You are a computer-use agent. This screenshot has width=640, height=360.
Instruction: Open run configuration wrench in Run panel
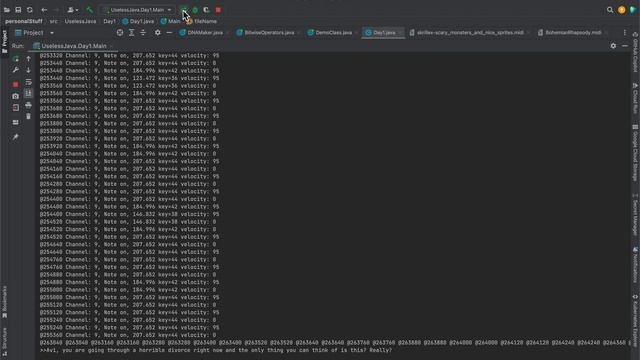[x=16, y=70]
